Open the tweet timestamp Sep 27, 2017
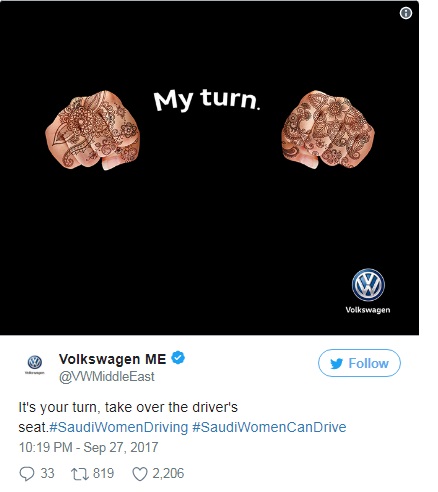 tap(88, 447)
